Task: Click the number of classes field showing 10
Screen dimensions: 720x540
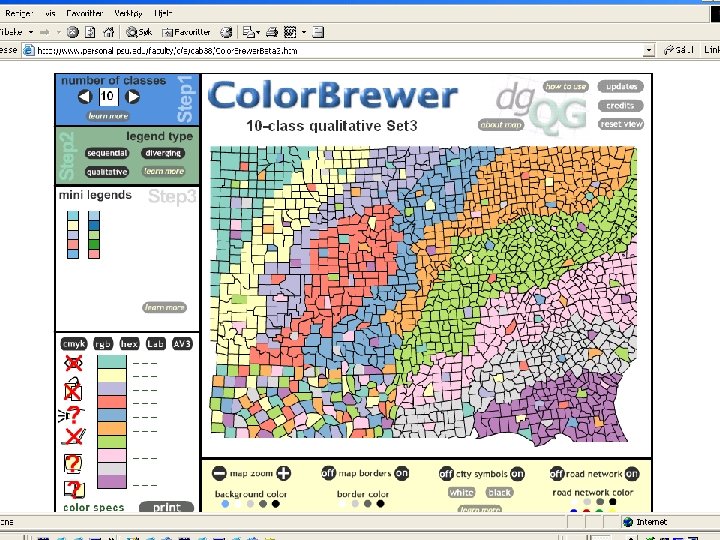Action: coord(108,96)
